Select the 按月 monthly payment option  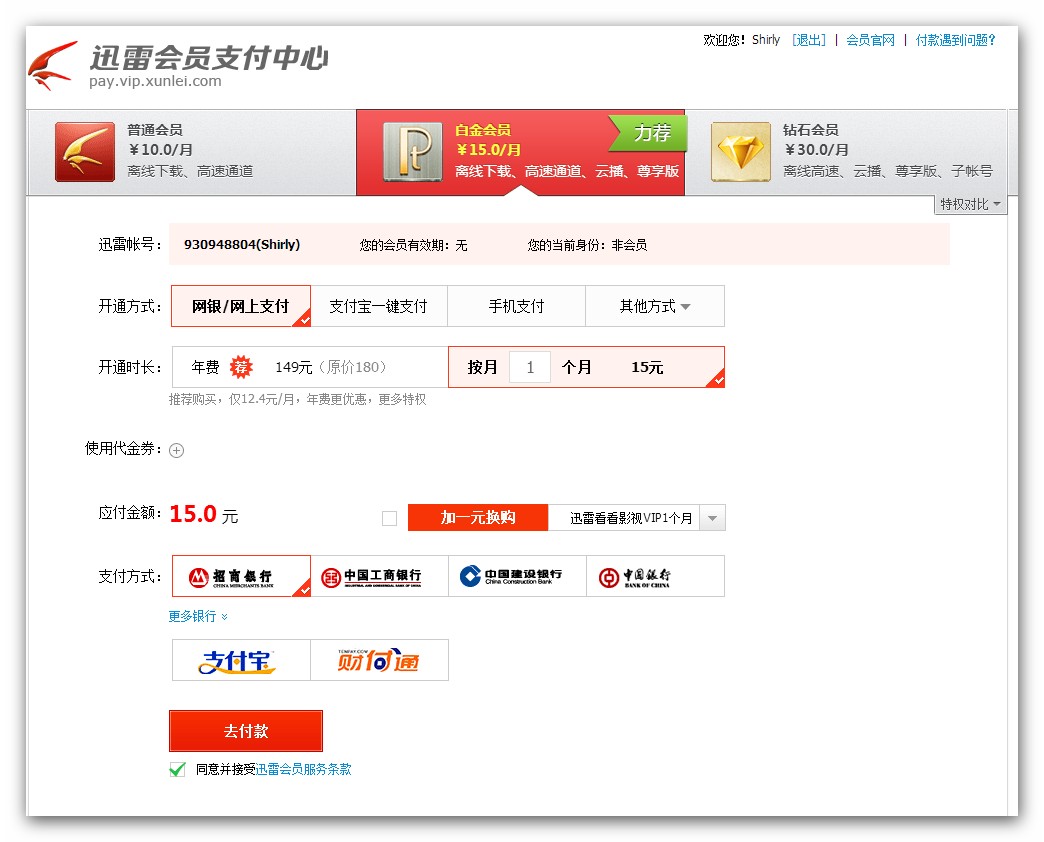[x=483, y=367]
